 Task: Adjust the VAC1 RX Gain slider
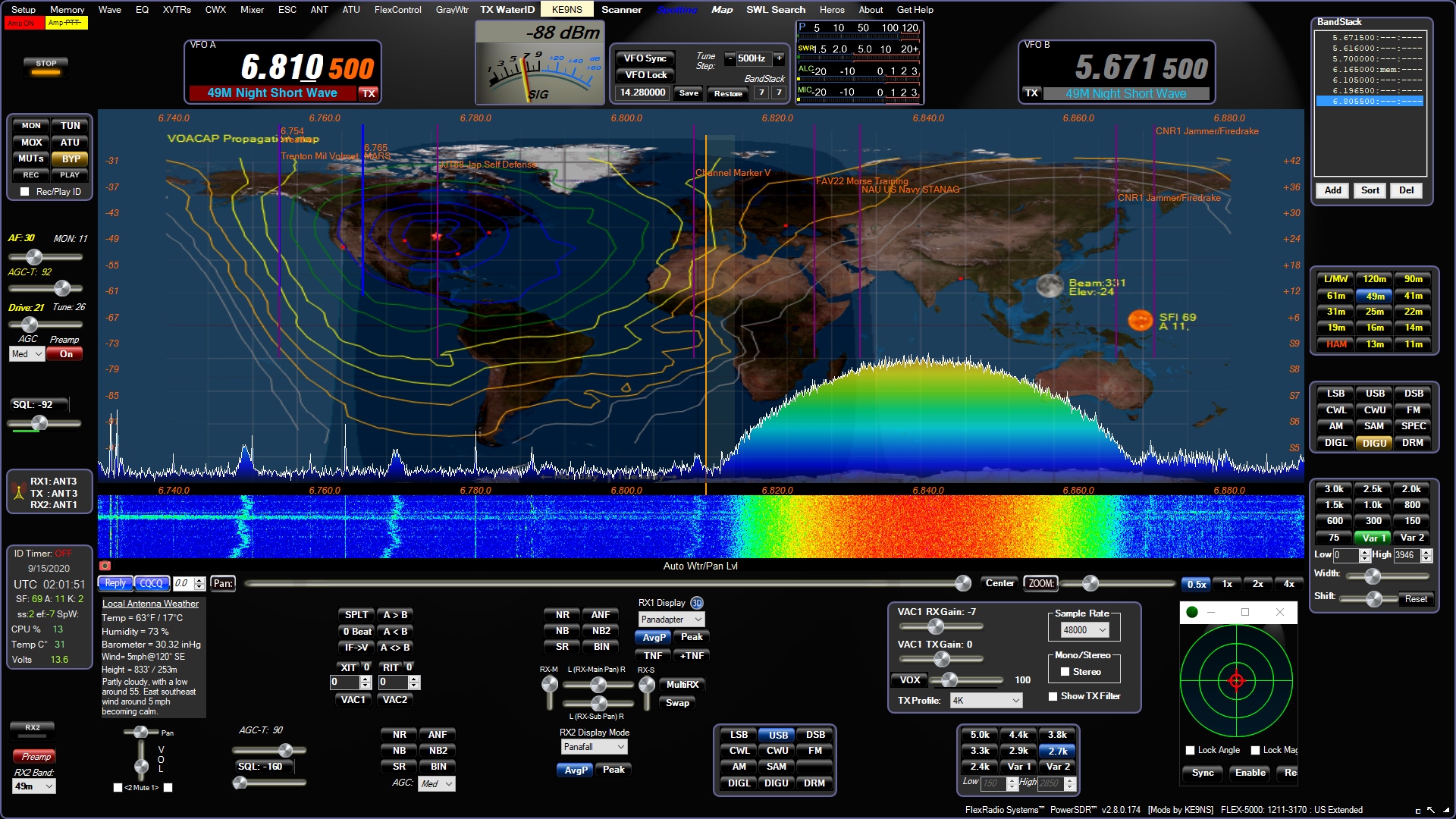click(941, 626)
